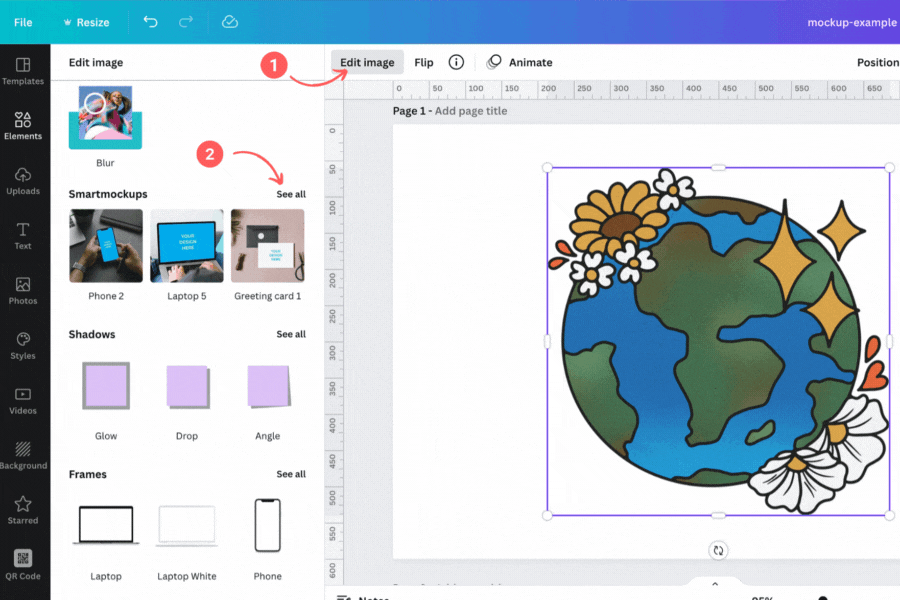Open the Templates sidebar panel
This screenshot has width=900, height=600.
click(x=23, y=71)
